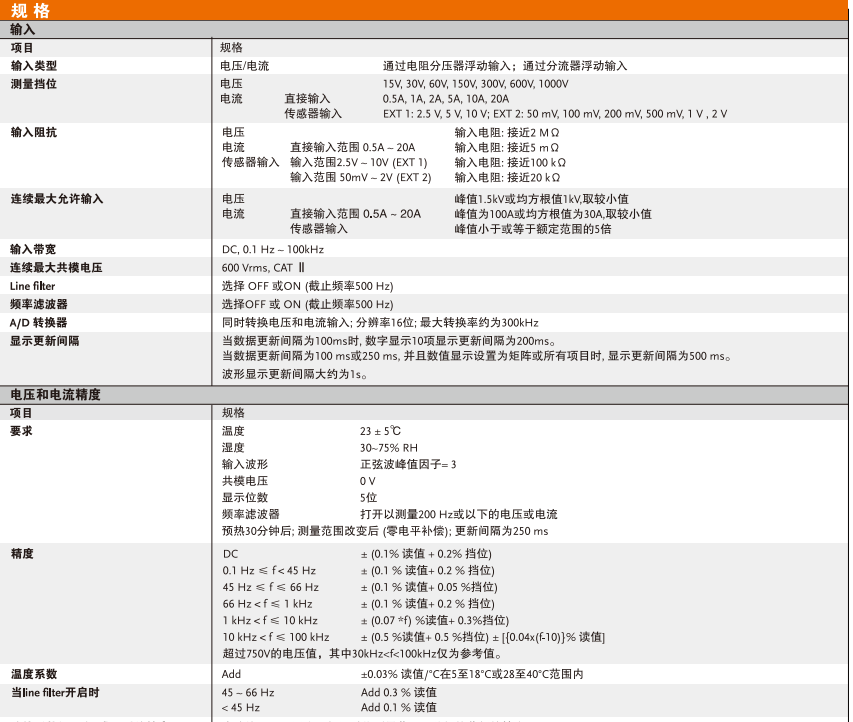Click the 显示更新间隔 row label
This screenshot has height=722, width=853.
click(x=45, y=340)
